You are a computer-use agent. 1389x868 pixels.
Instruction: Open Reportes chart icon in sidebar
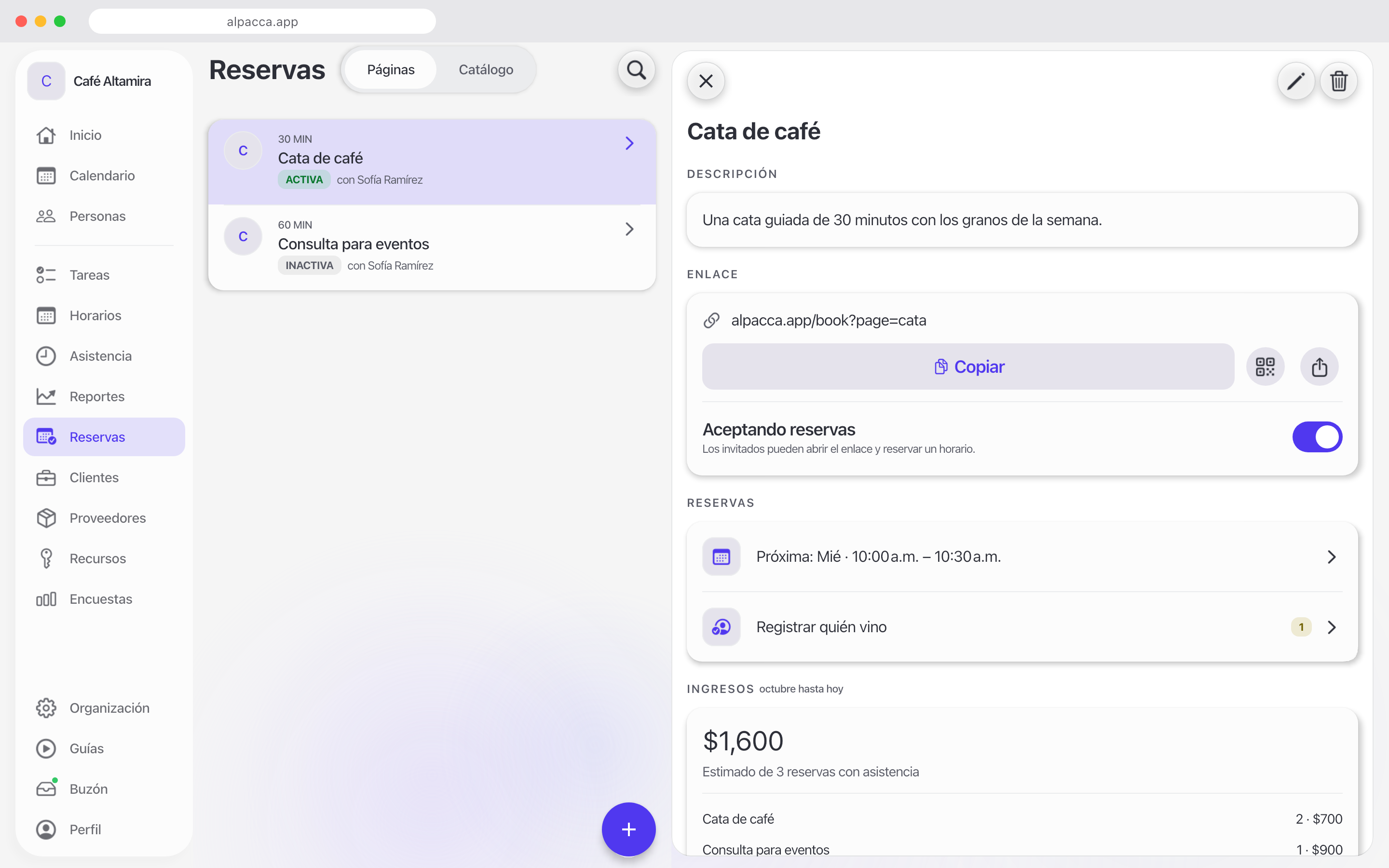[x=46, y=396]
